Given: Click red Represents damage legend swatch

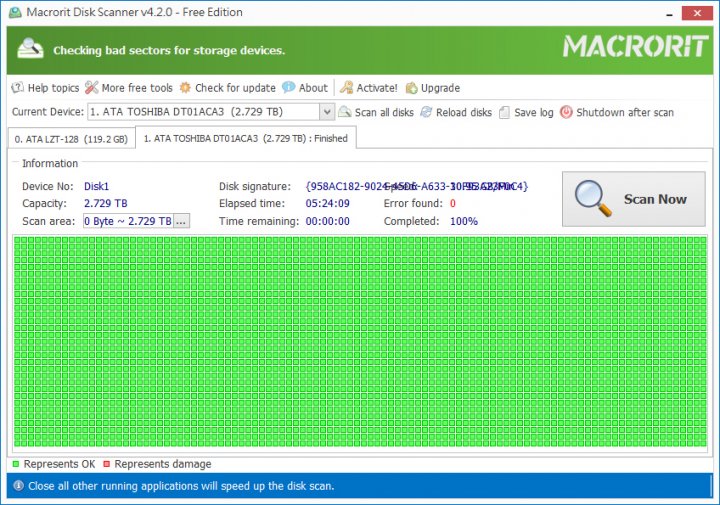Looking at the screenshot, I should pyautogui.click(x=107, y=464).
